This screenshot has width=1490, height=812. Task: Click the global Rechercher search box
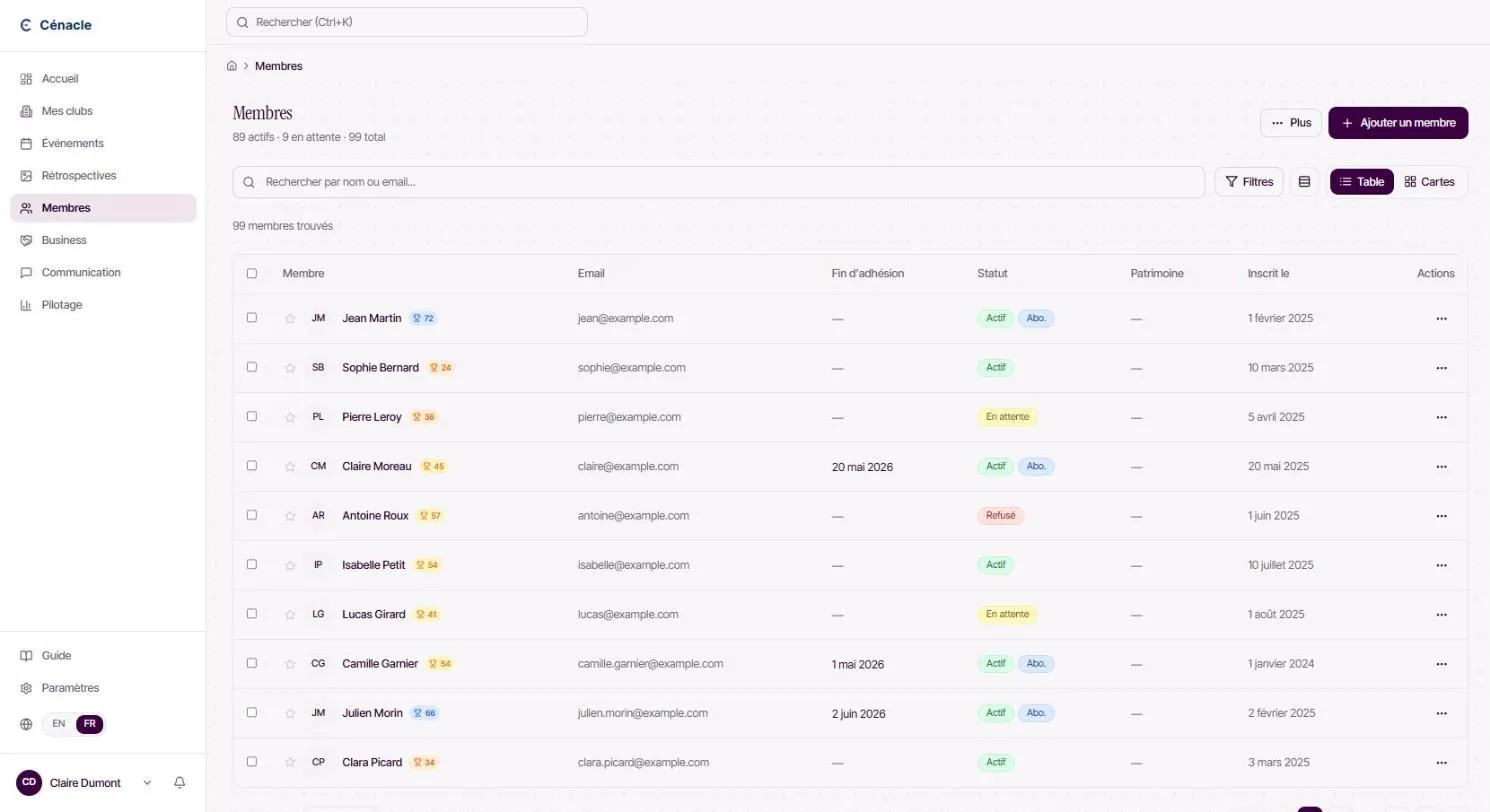407,22
